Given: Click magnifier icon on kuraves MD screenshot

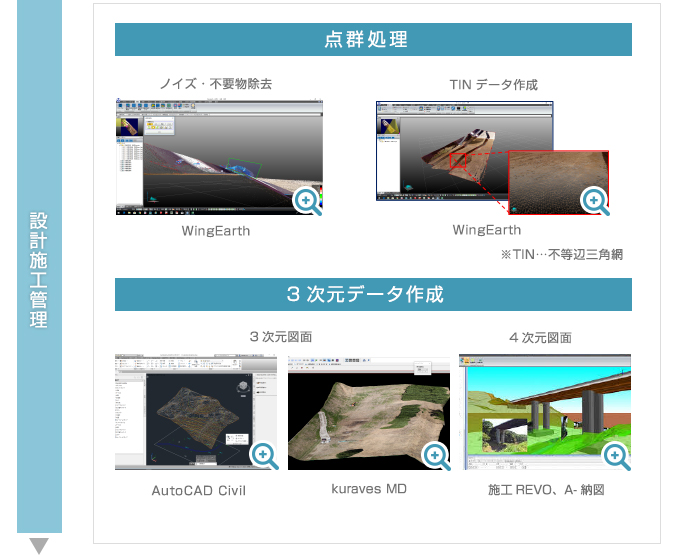Looking at the screenshot, I should (436, 456).
